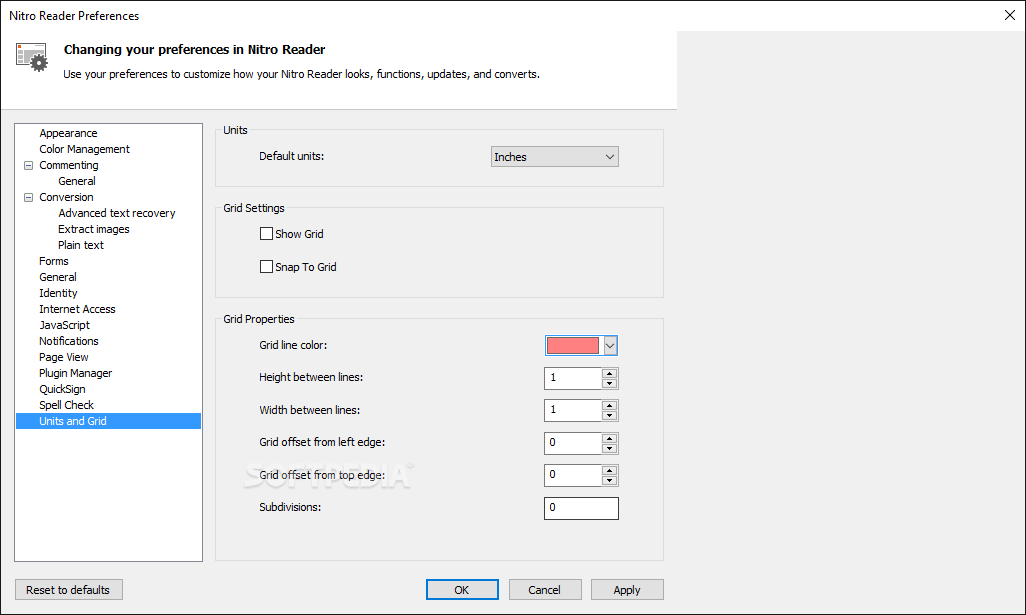The image size is (1026, 615).
Task: Click the Apply button
Action: coord(627,589)
